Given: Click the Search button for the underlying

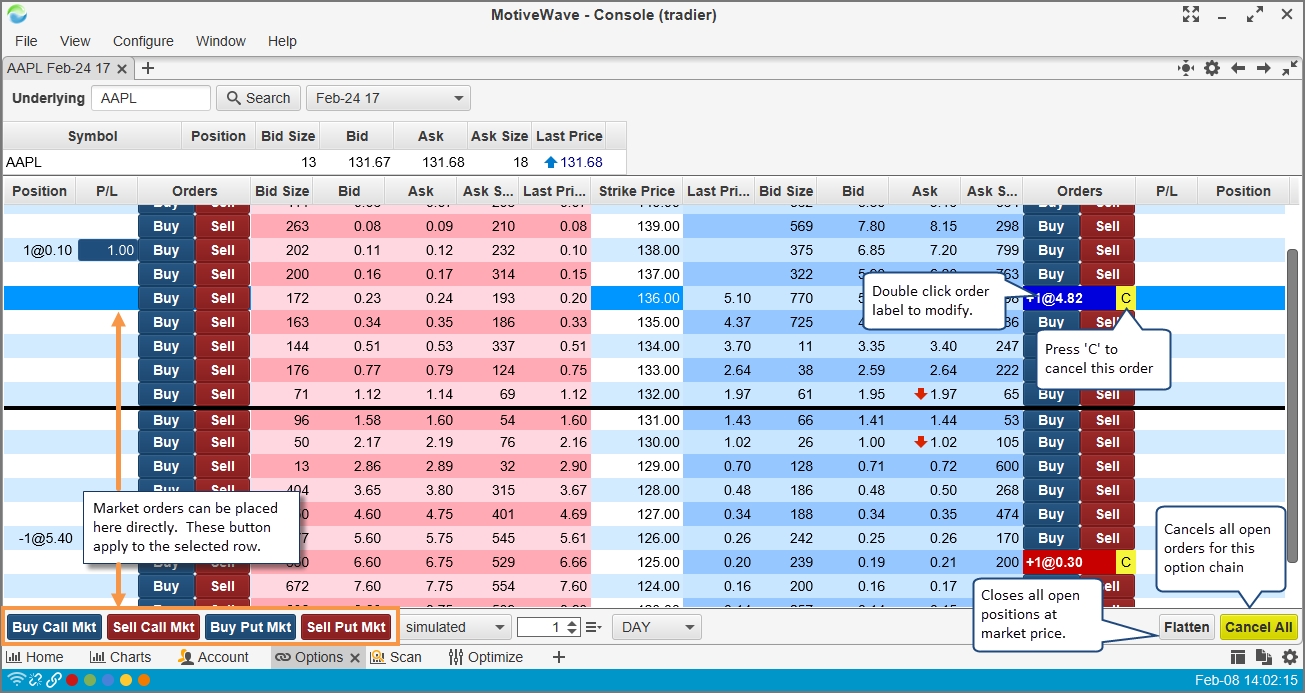Looking at the screenshot, I should point(258,98).
